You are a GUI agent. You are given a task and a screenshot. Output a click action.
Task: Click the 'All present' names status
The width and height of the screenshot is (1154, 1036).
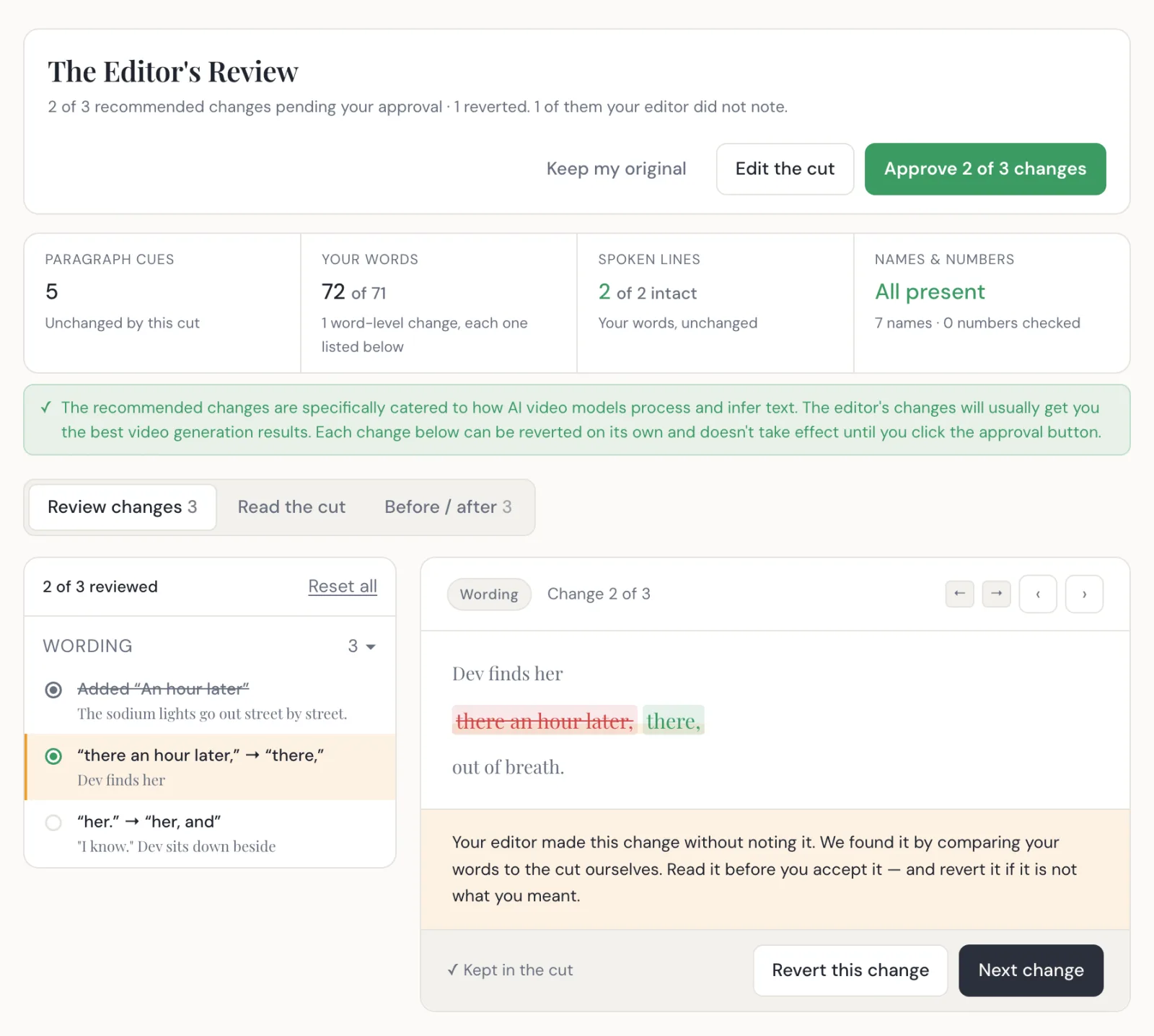pos(930,291)
